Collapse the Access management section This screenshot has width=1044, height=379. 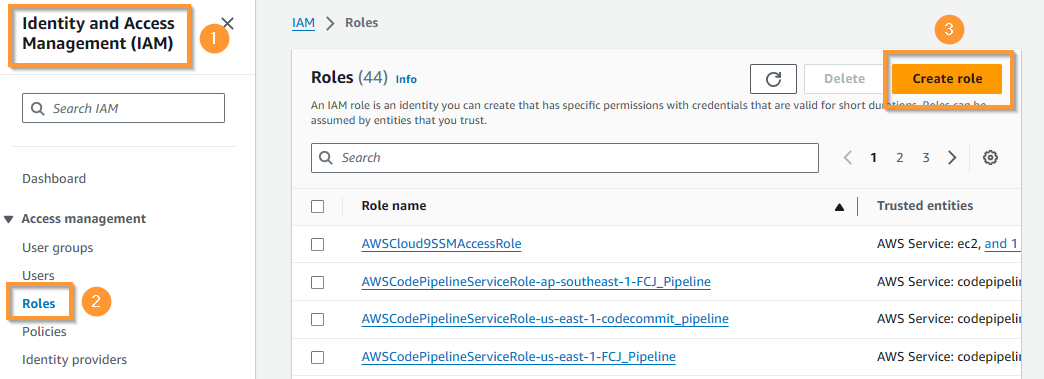click(x=9, y=219)
